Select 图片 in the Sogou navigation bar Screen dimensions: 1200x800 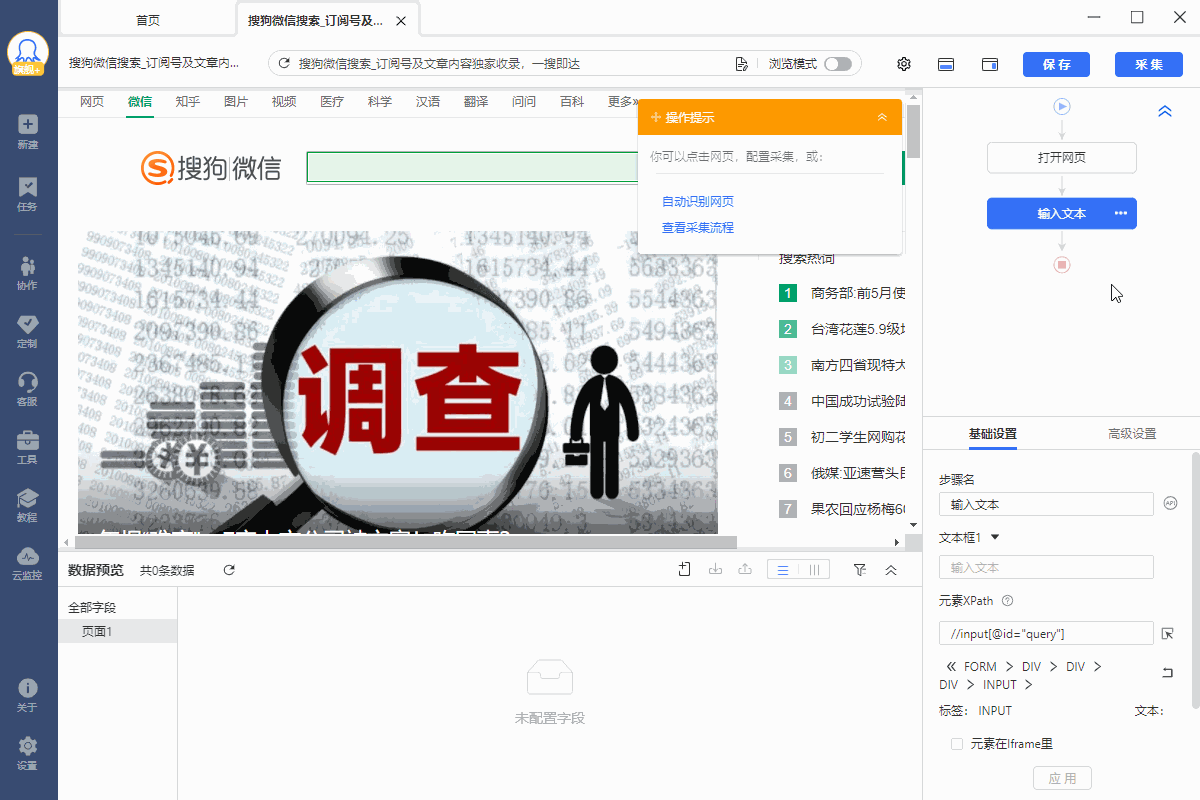(236, 102)
